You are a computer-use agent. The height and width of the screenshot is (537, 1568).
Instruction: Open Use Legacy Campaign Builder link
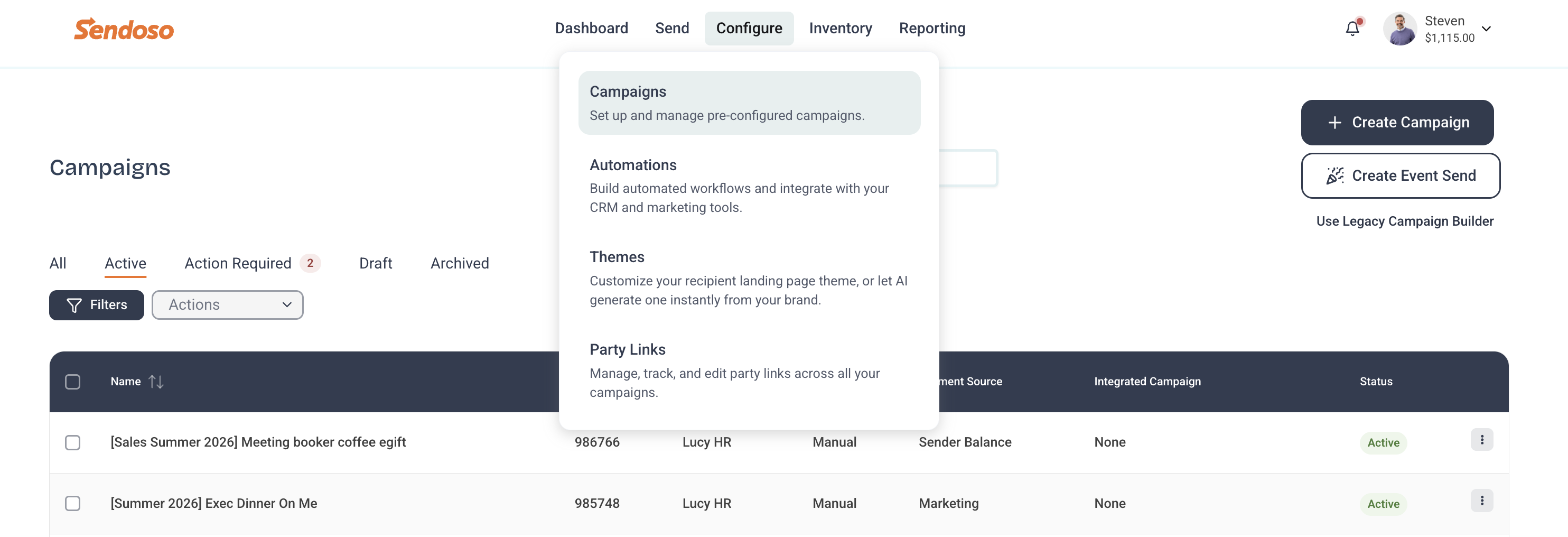coord(1405,221)
